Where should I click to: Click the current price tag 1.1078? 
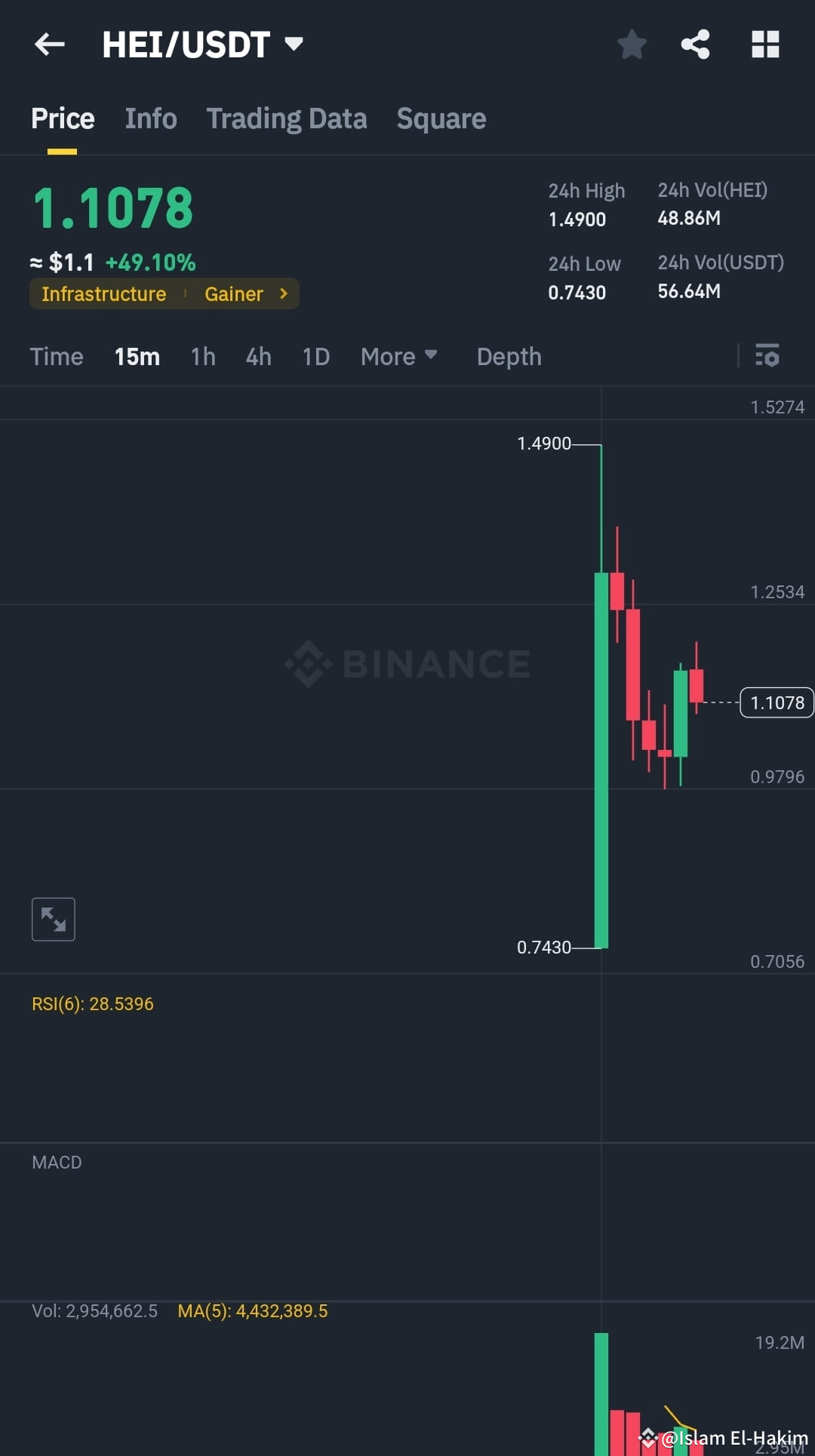(x=777, y=702)
